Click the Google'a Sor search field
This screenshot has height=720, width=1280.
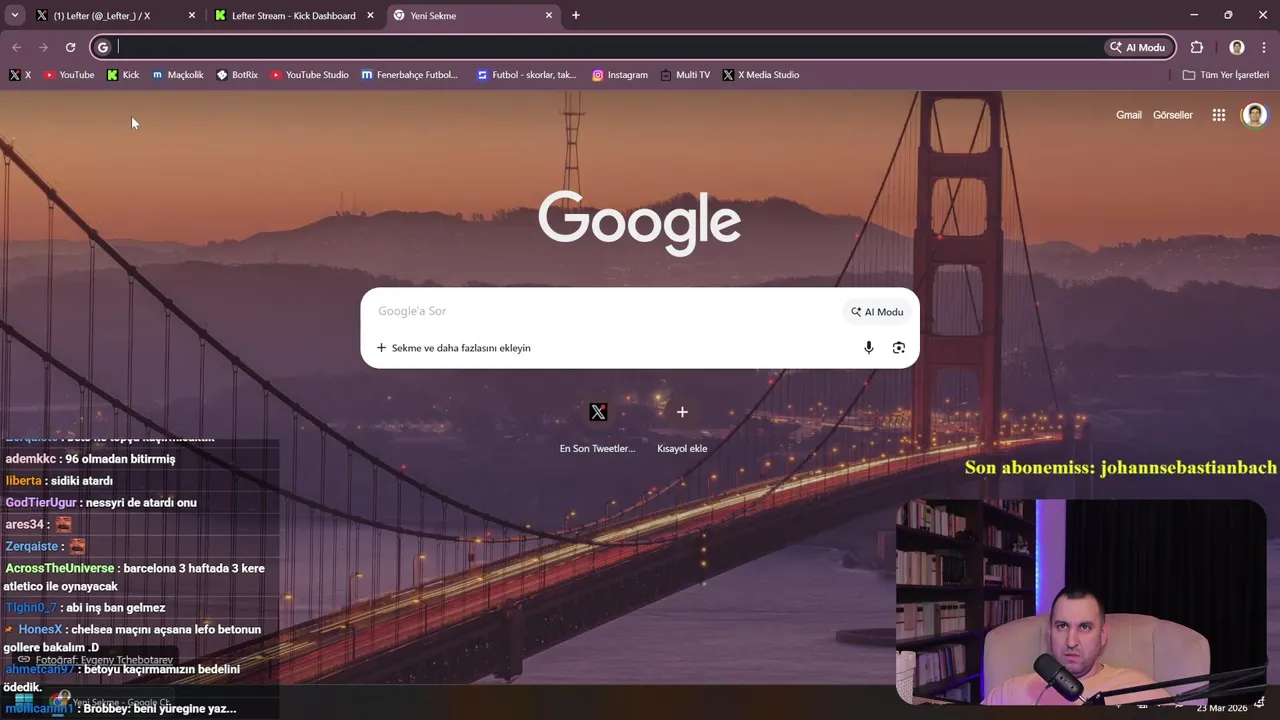[605, 311]
